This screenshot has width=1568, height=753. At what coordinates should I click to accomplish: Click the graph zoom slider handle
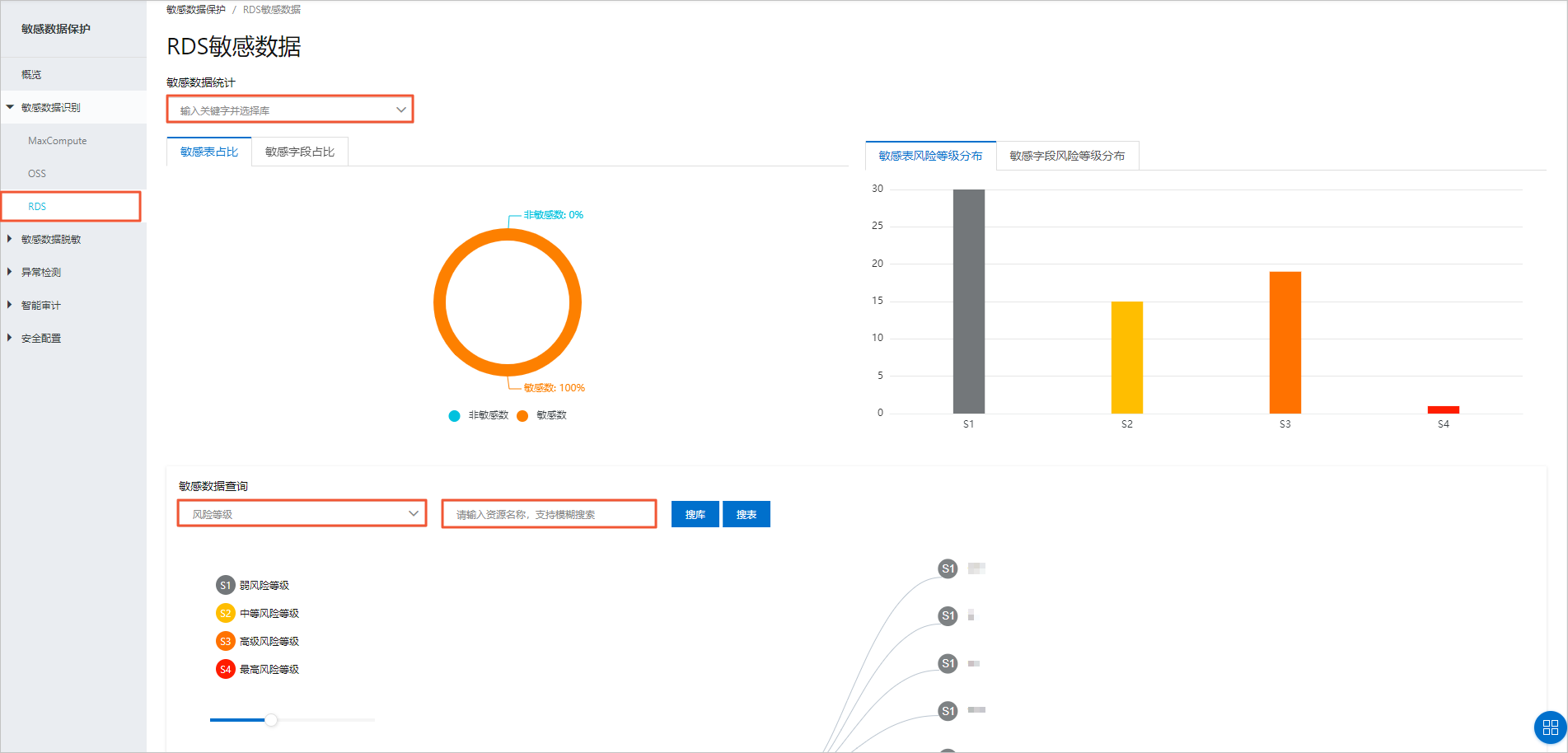[271, 720]
